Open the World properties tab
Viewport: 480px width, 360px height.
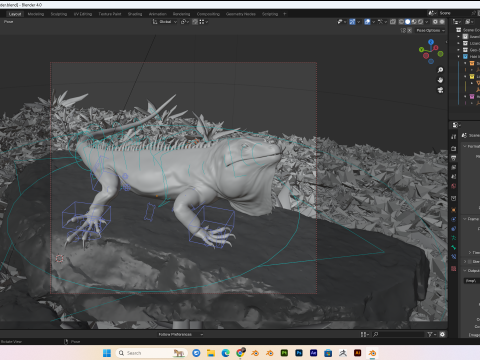pos(454,186)
